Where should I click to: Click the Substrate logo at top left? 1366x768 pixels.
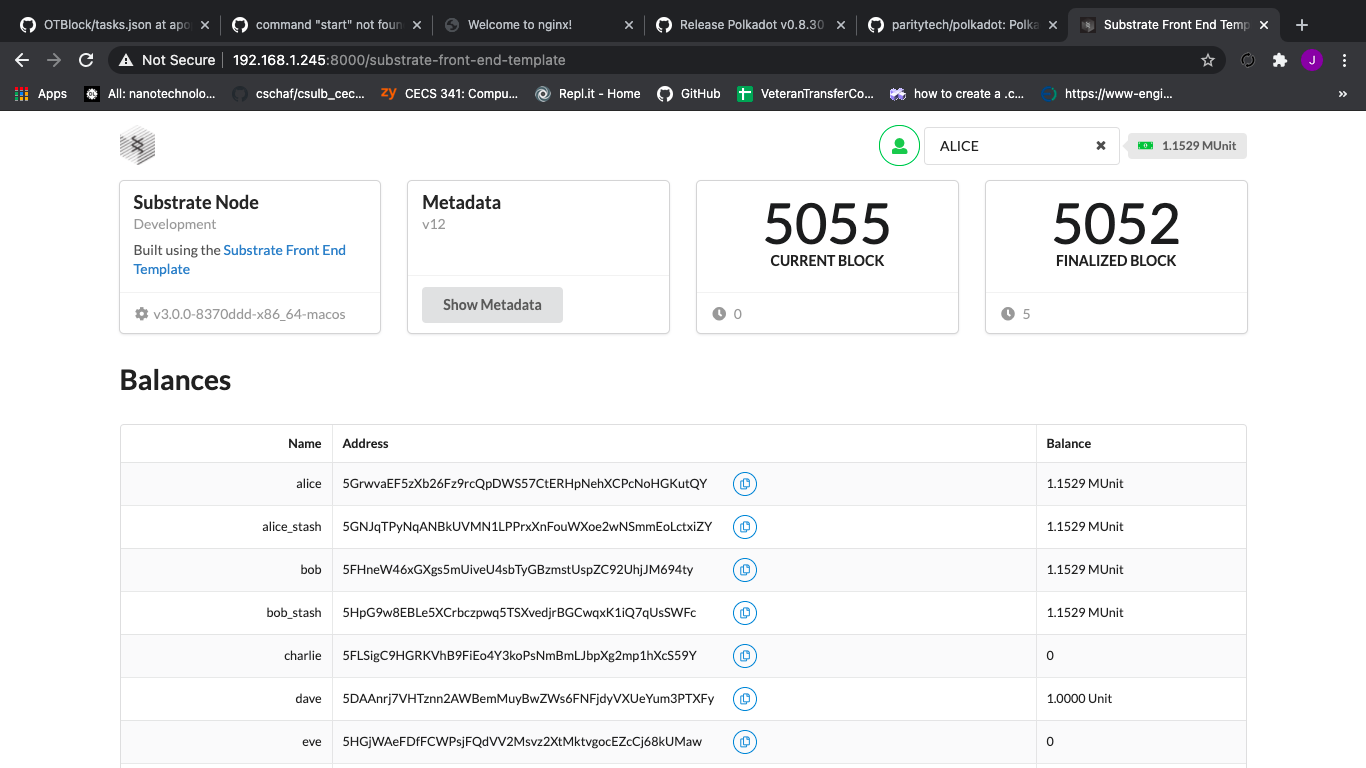click(x=137, y=146)
